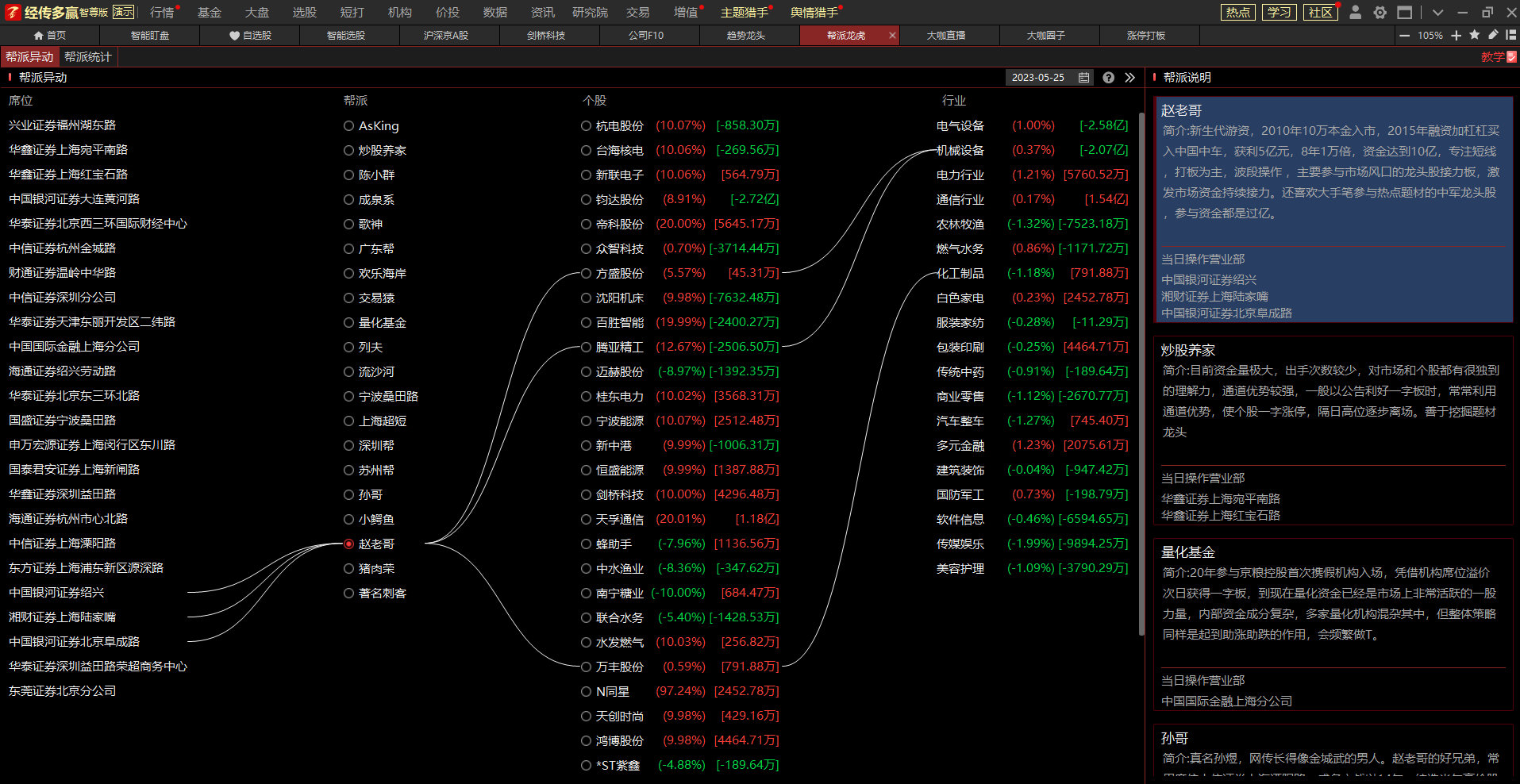The width and height of the screenshot is (1520, 784).
Task: Click the favorites star icon
Action: coord(1475,35)
